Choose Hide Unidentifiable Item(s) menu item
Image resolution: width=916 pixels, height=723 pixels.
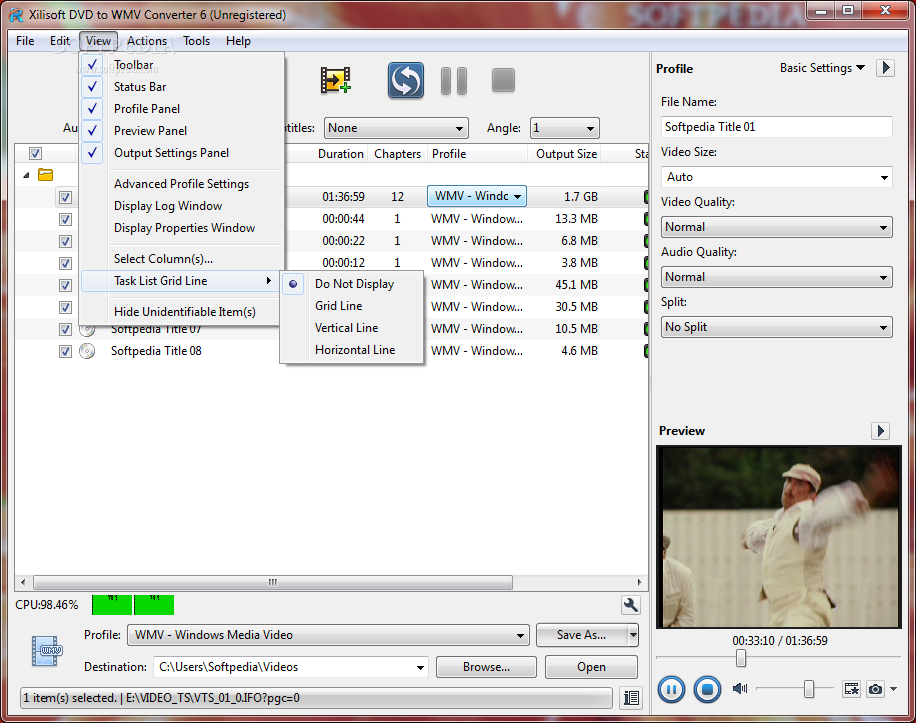(181, 312)
